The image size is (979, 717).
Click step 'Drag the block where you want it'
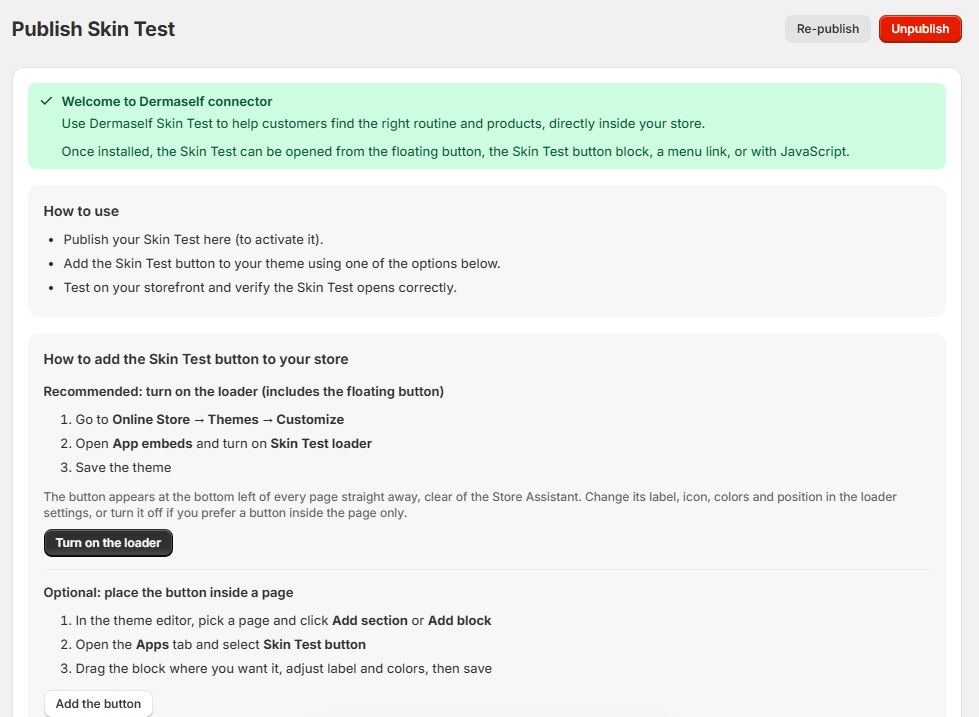[283, 668]
